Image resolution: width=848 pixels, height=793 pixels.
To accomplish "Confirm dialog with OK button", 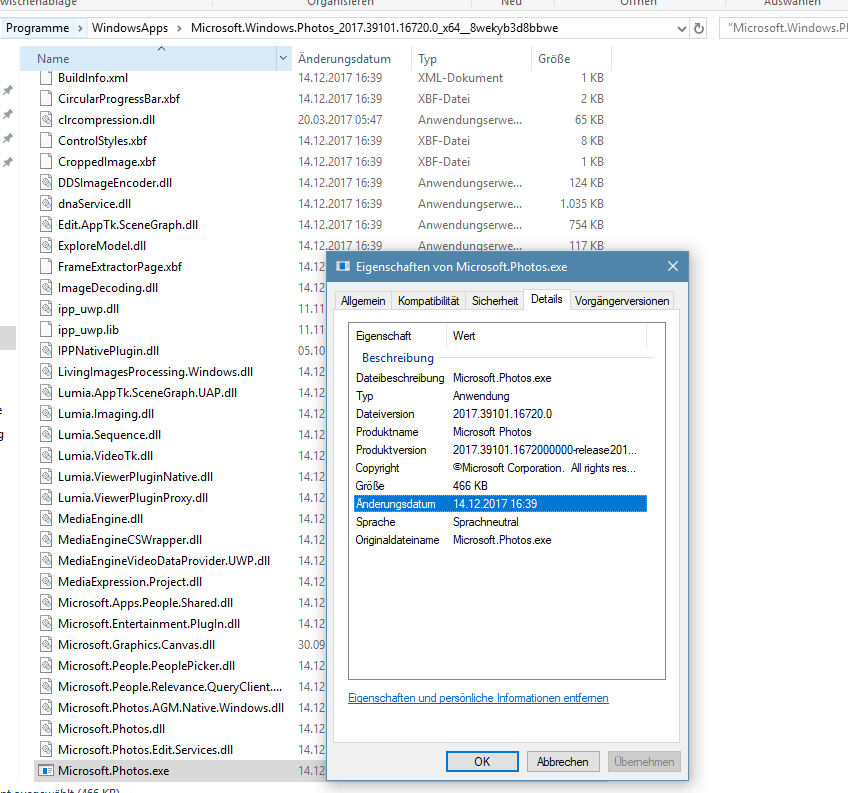I will point(482,762).
